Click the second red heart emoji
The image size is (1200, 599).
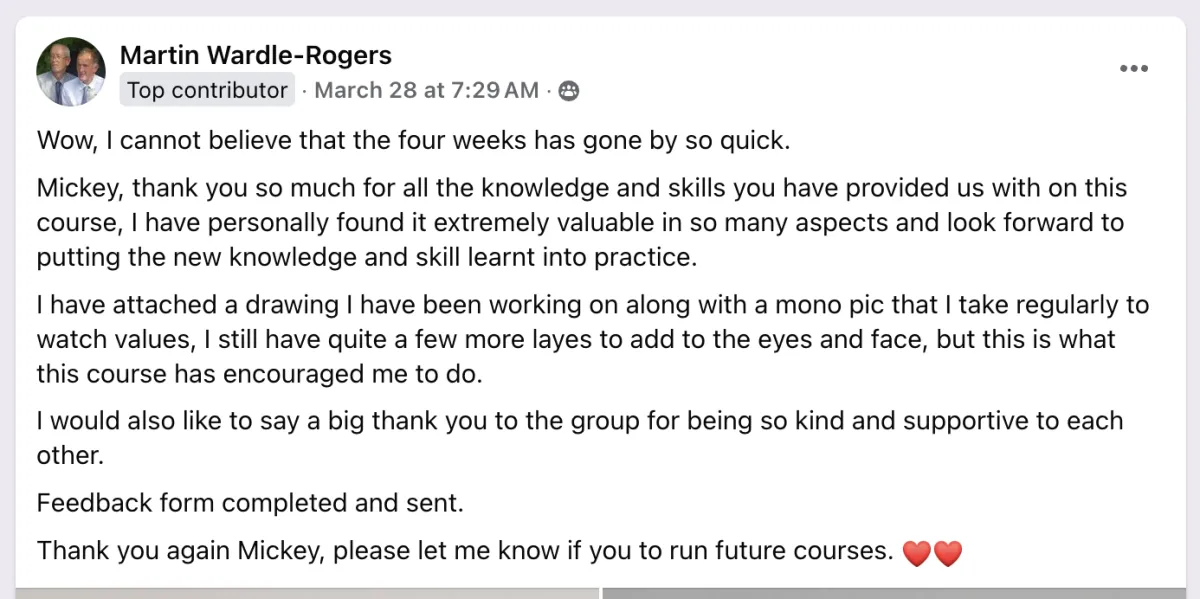click(x=947, y=552)
